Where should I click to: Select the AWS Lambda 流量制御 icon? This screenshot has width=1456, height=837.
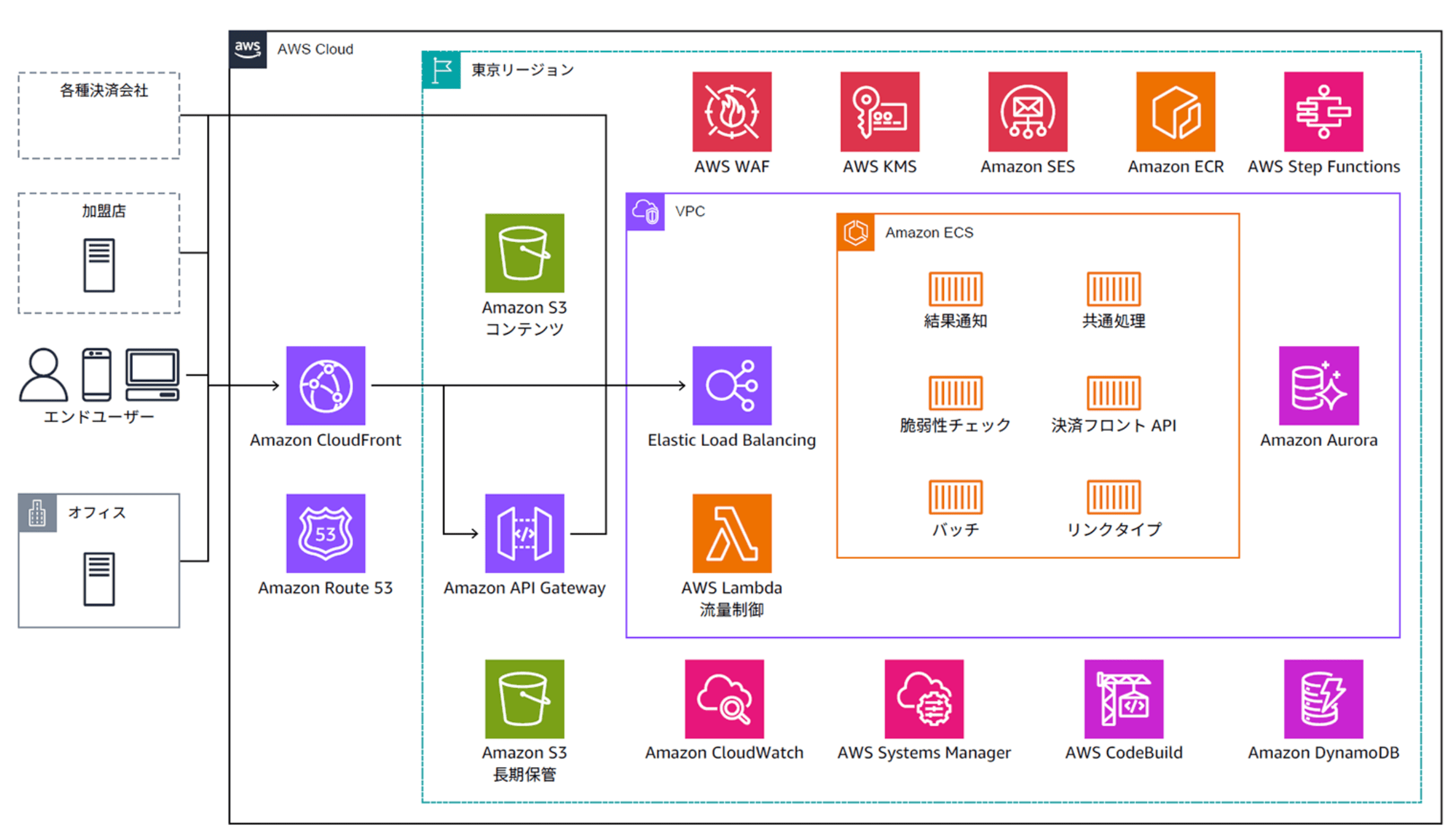click(x=732, y=533)
